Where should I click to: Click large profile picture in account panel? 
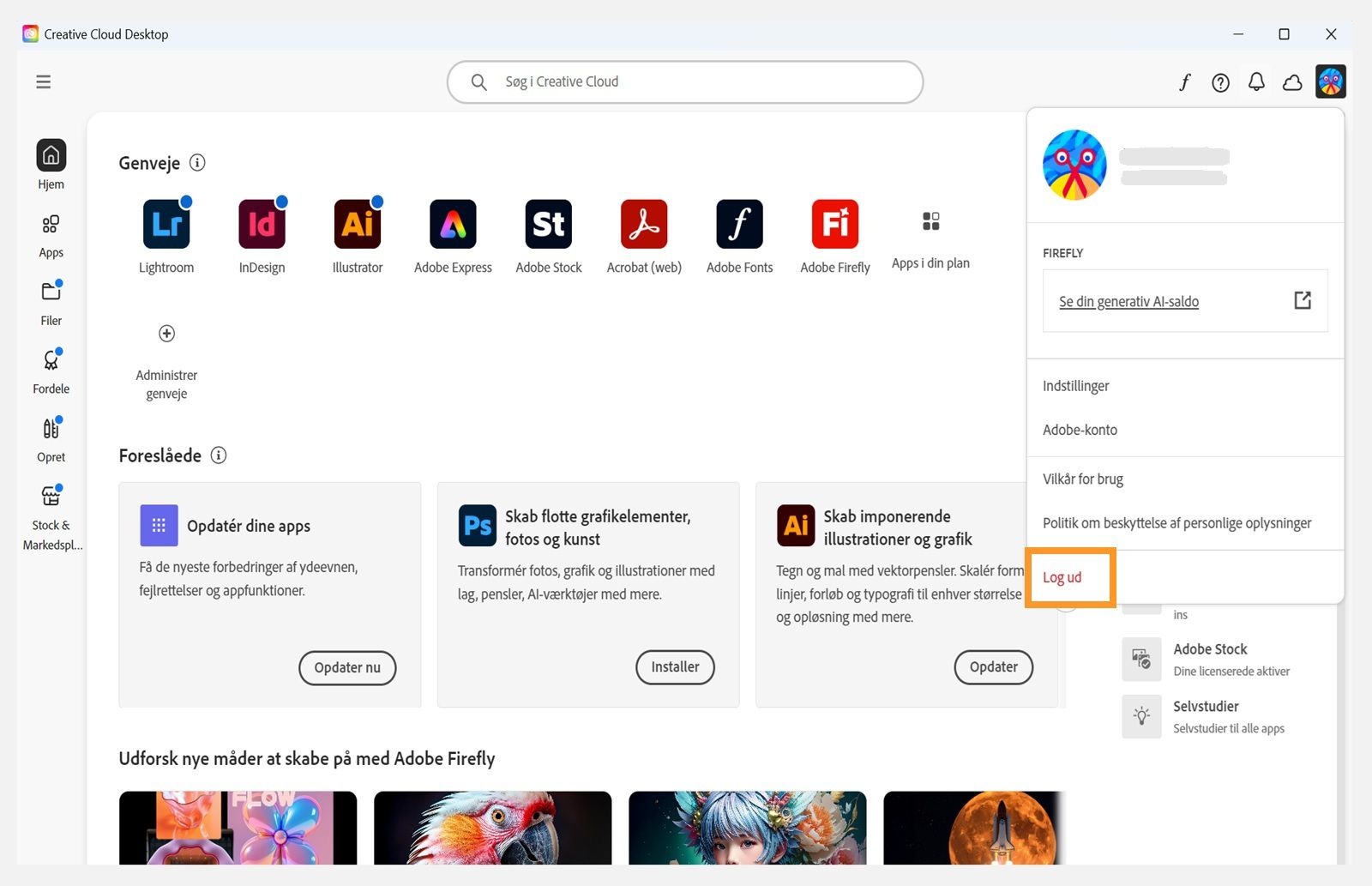click(1074, 165)
